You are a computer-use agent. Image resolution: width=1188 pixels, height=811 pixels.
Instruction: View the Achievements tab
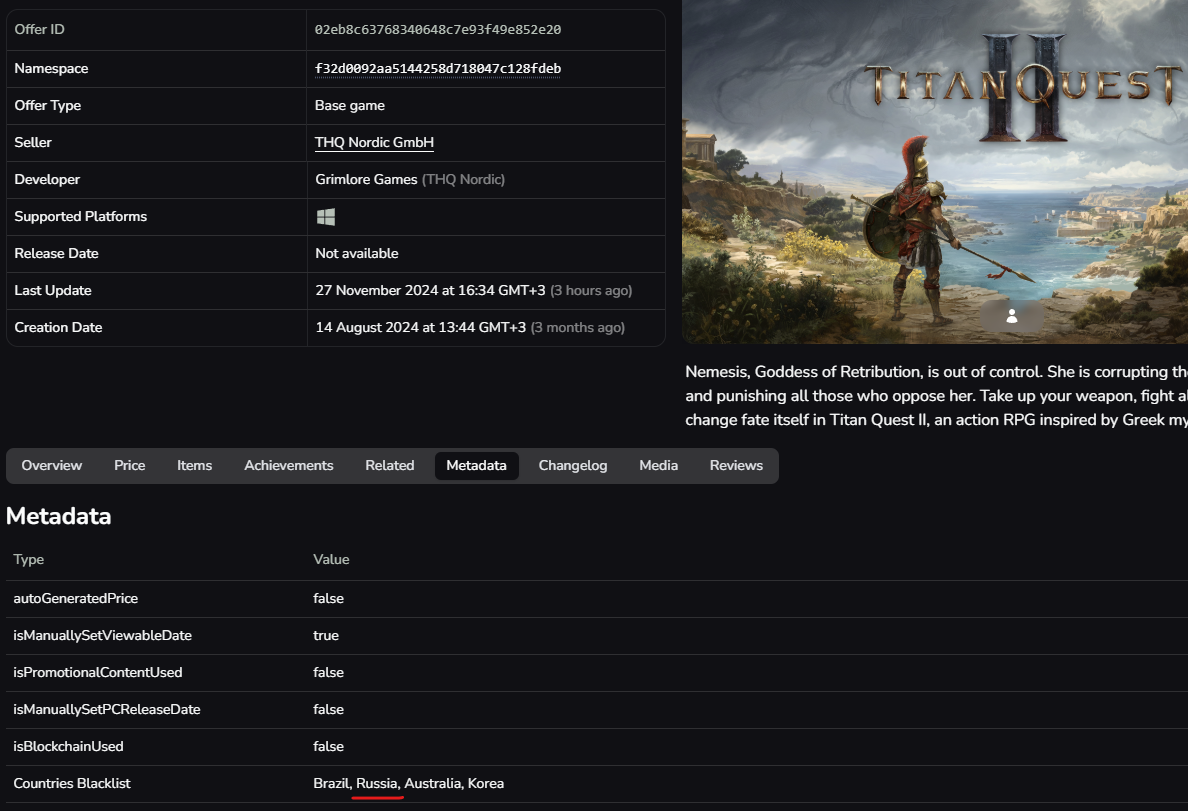tap(289, 465)
